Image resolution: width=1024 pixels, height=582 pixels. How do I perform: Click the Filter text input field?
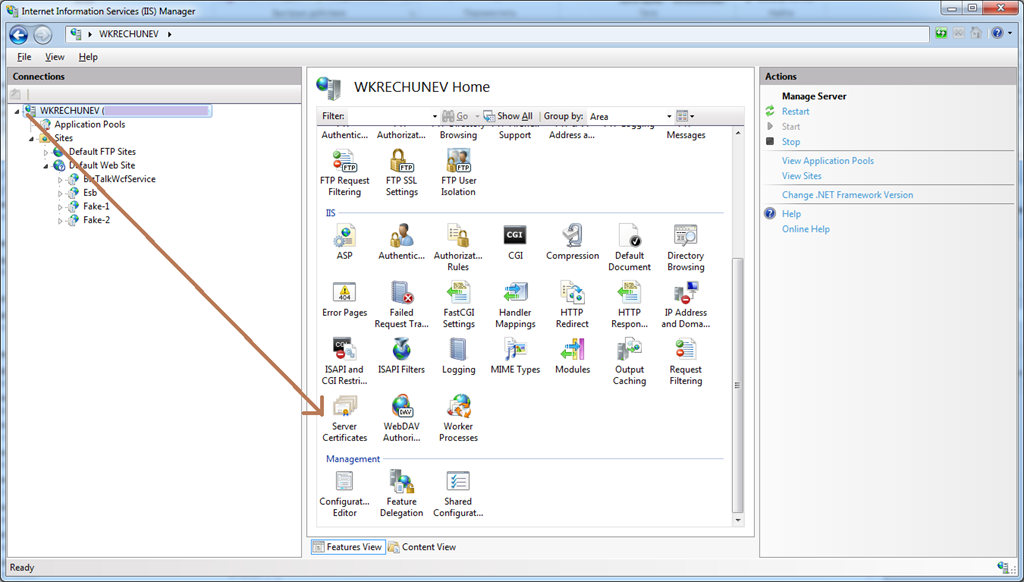[388, 116]
